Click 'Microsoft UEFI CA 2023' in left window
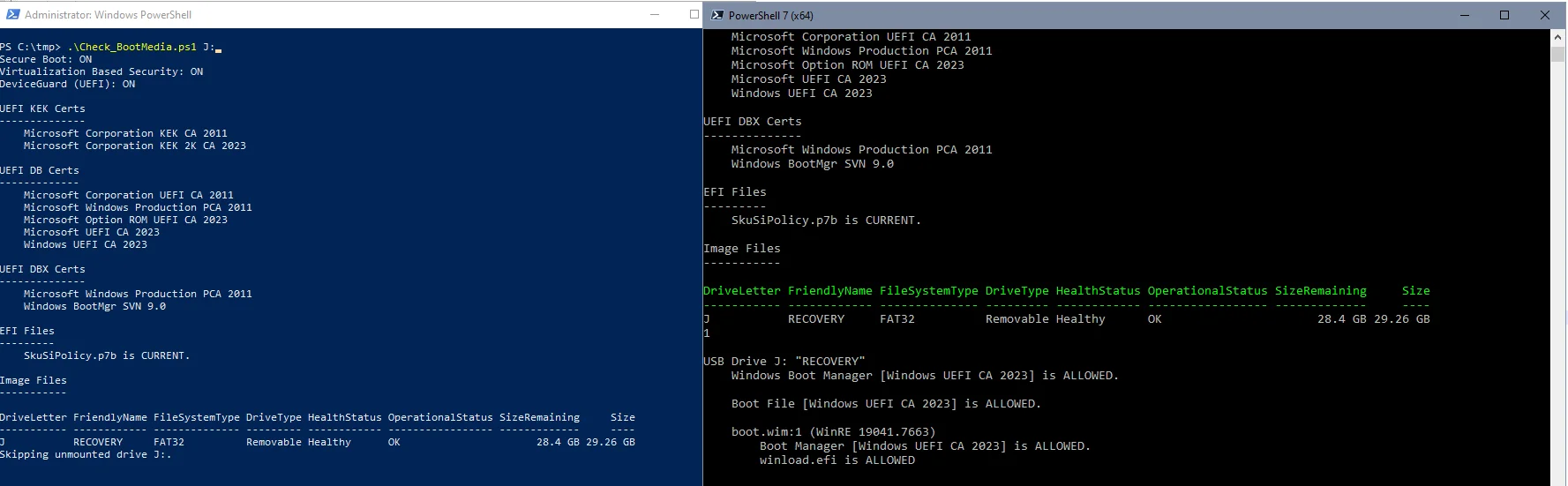Screen dimensions: 1568x486 click(x=92, y=232)
